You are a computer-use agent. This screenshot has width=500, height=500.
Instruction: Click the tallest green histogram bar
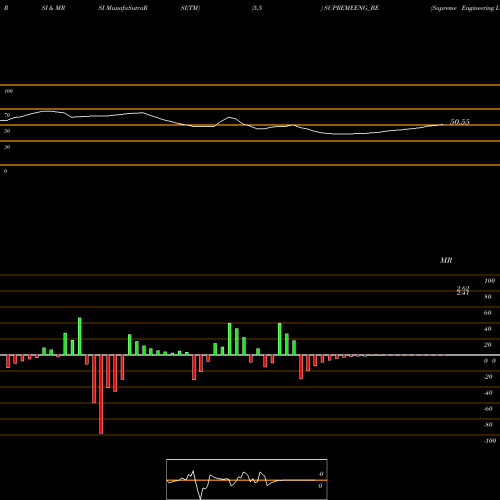pyautogui.click(x=80, y=336)
